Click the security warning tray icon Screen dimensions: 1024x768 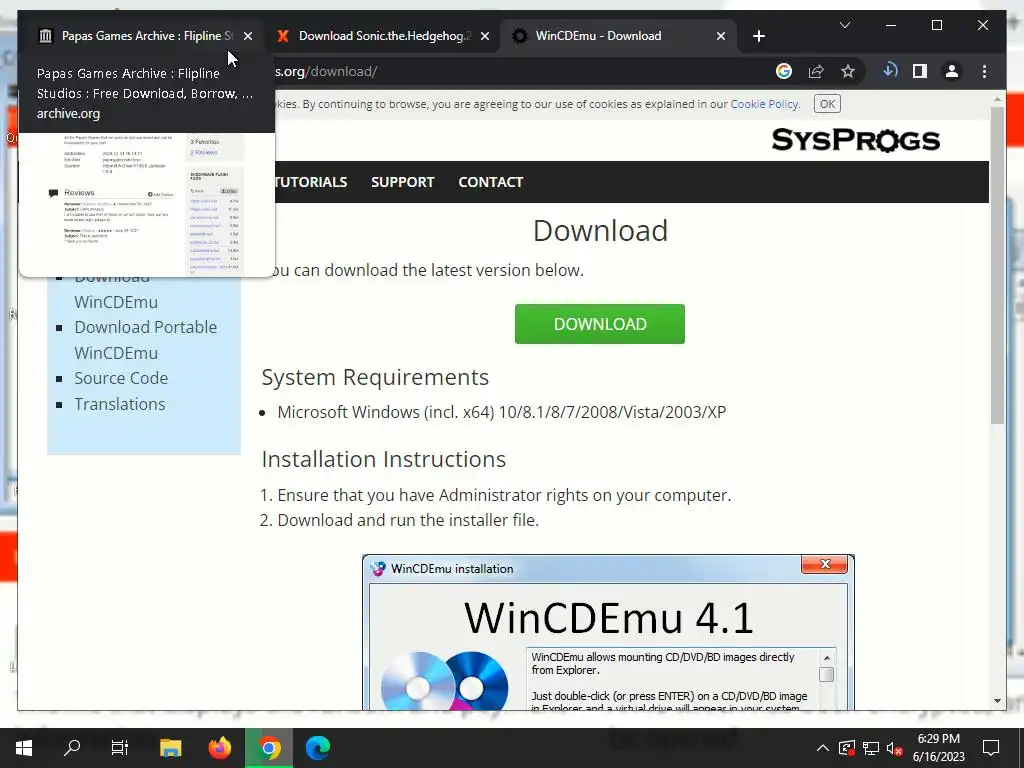[846, 748]
